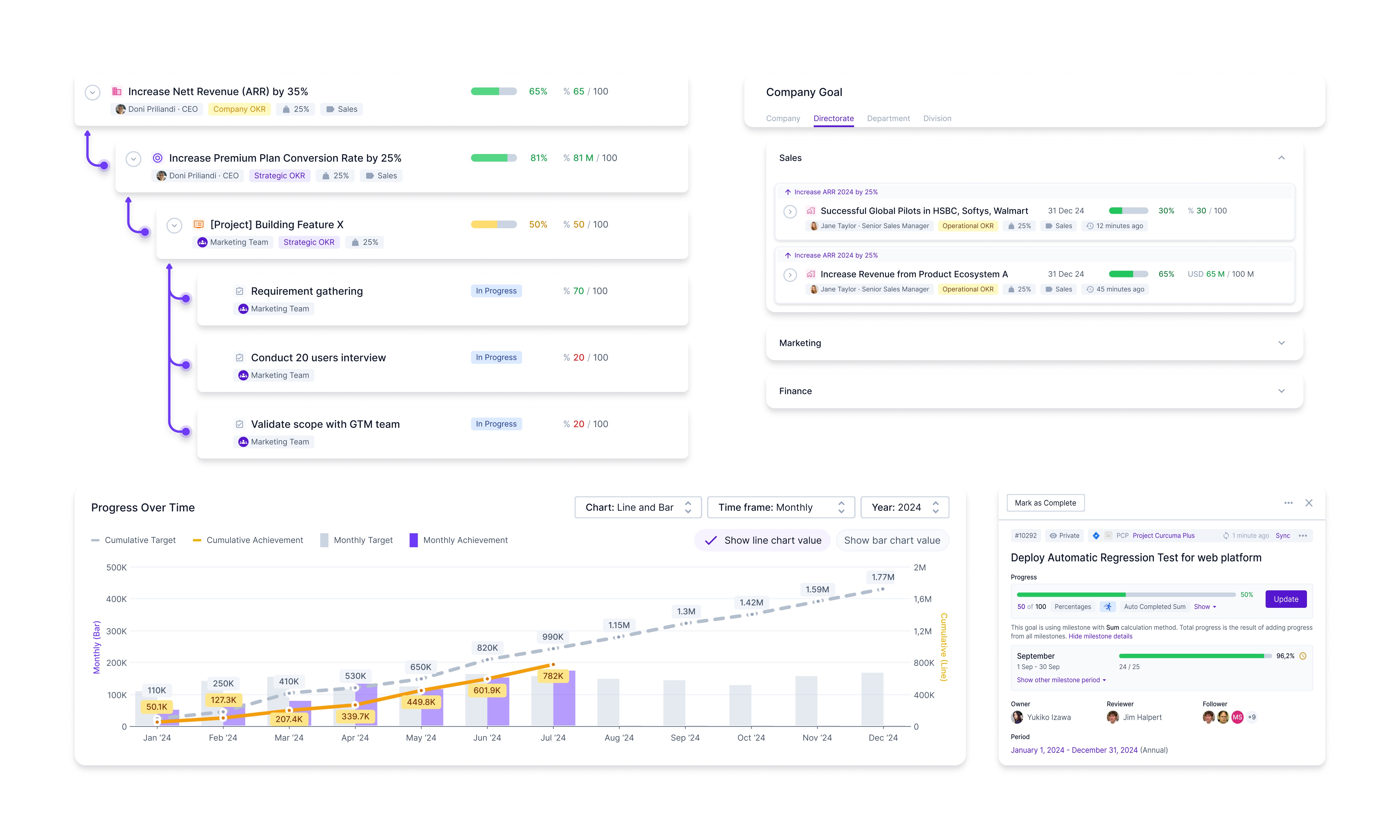Click the Private visibility eye icon
Viewport: 1400px width, 840px height.
(x=1053, y=535)
